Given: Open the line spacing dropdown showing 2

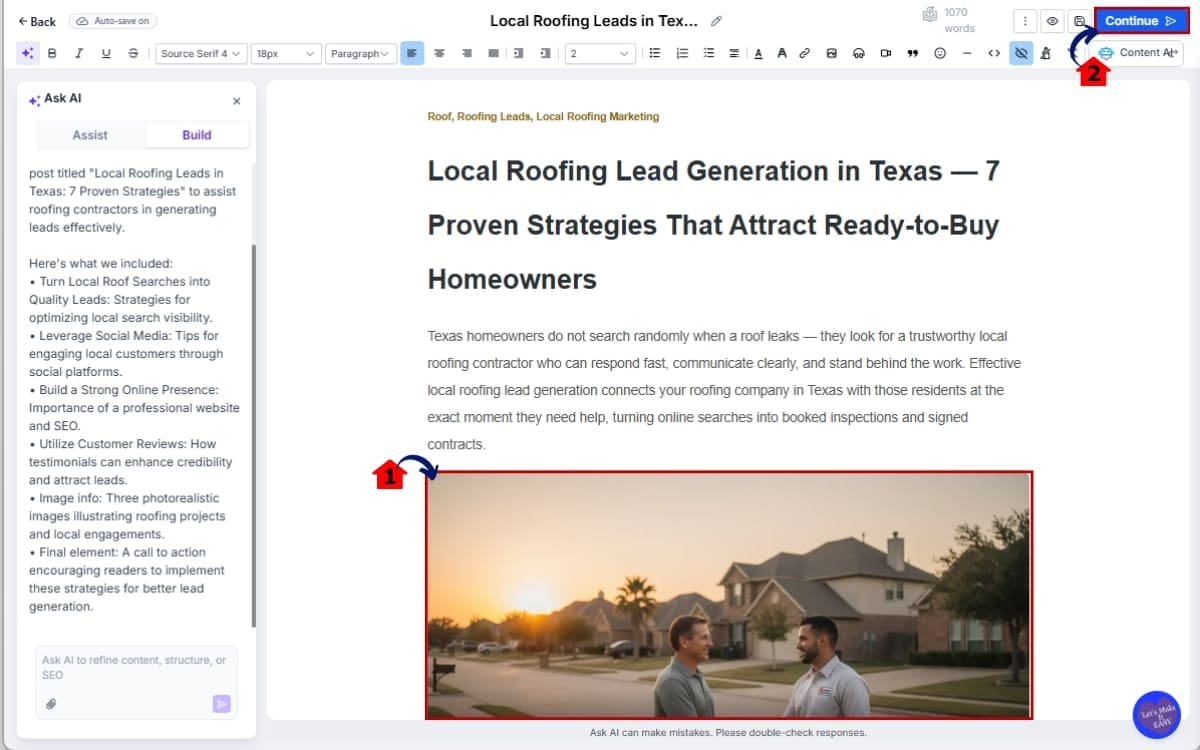Looking at the screenshot, I should pos(600,53).
